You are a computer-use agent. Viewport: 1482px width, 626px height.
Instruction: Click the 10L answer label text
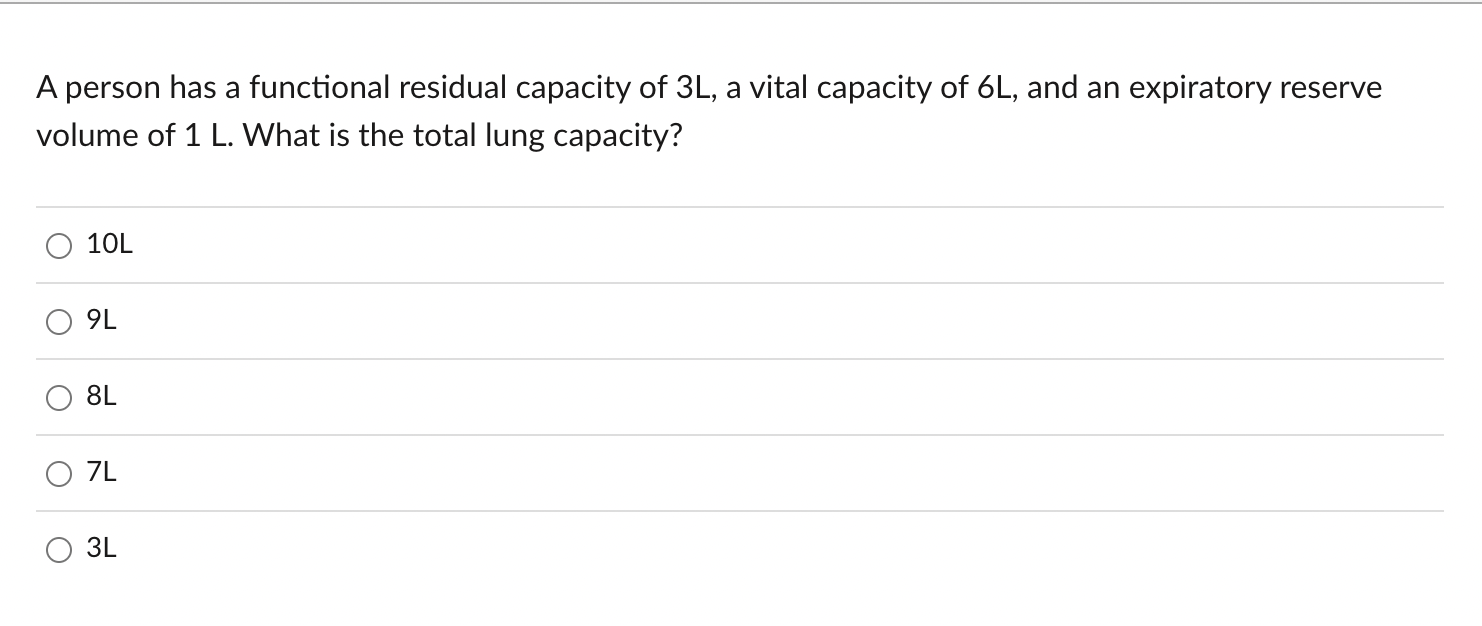point(108,243)
